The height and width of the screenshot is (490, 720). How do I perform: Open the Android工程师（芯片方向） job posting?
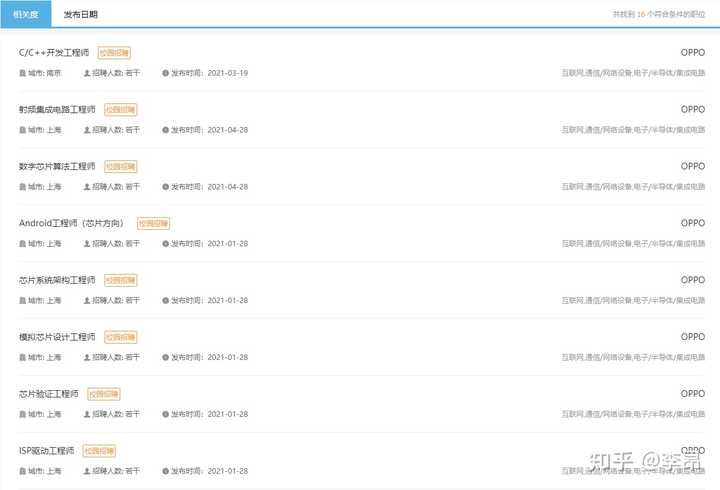coord(71,223)
